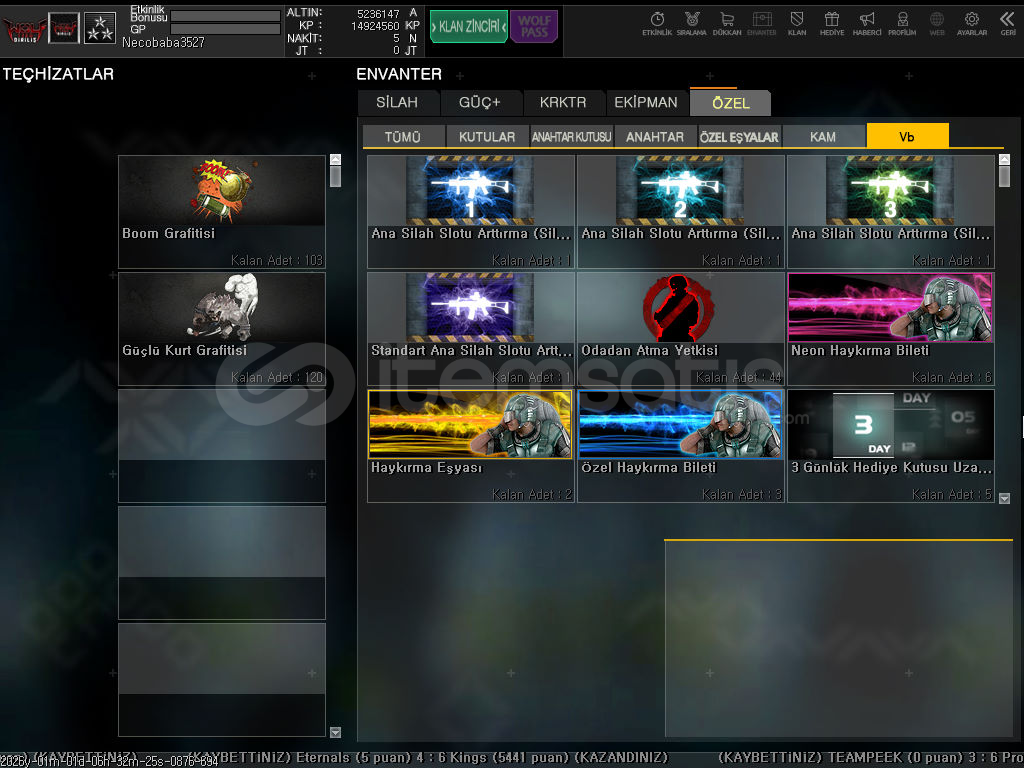Filter by ANAHTAR KUTUSU sub-tab
1024x768 pixels.
[x=571, y=136]
